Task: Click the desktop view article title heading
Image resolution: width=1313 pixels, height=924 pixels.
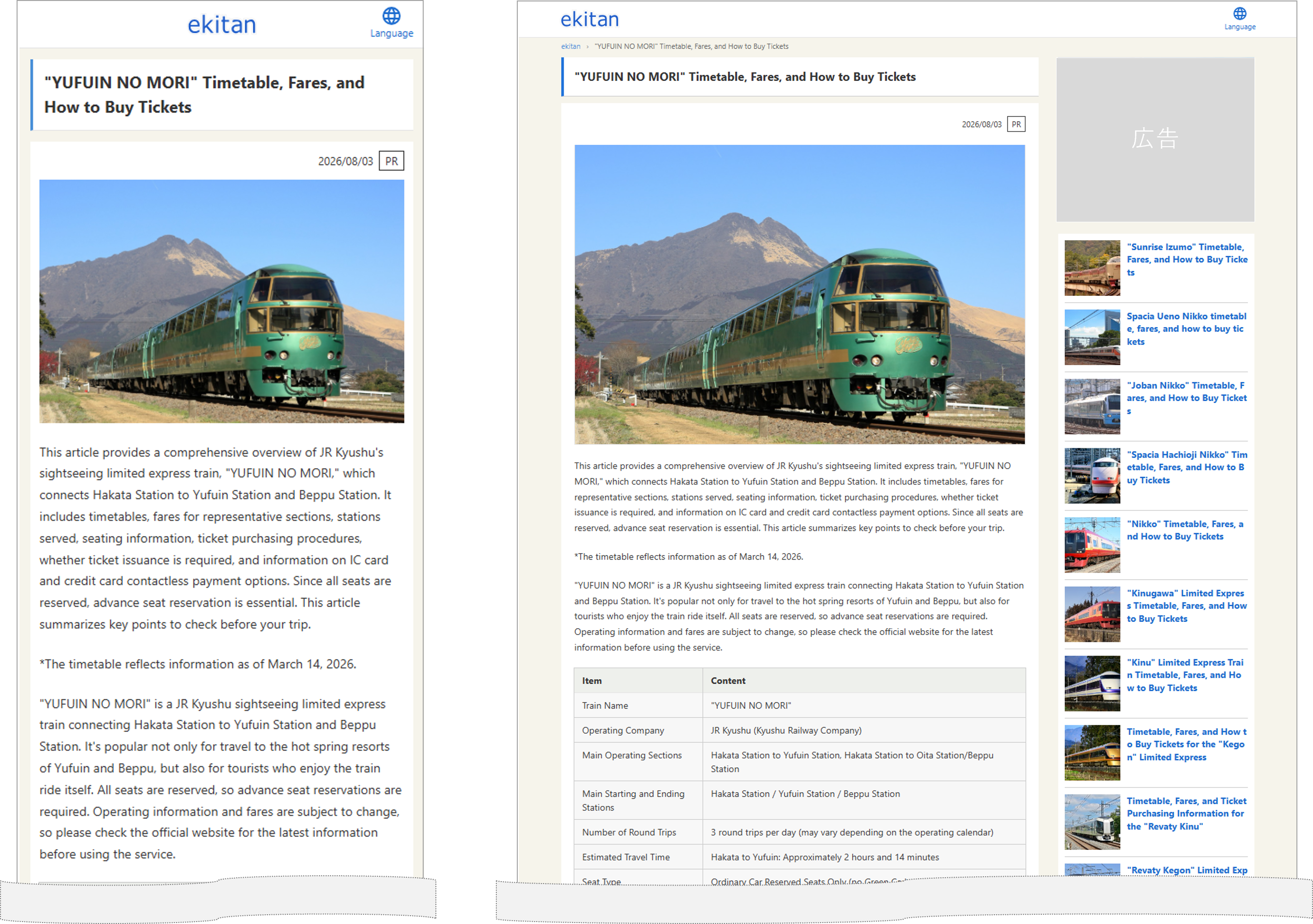Action: 745,77
